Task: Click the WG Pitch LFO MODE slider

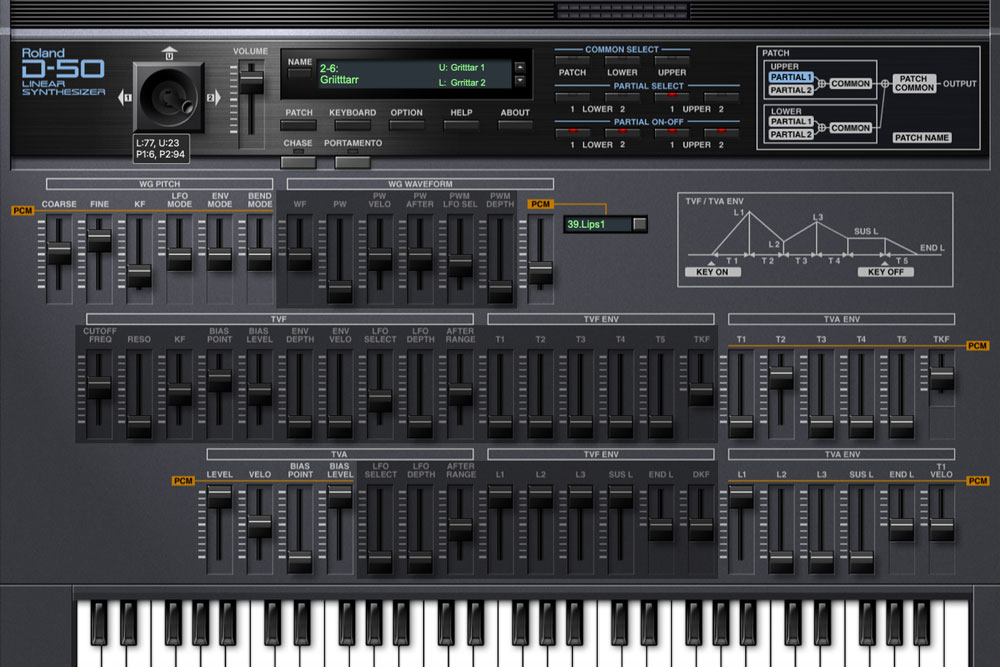Action: (179, 258)
